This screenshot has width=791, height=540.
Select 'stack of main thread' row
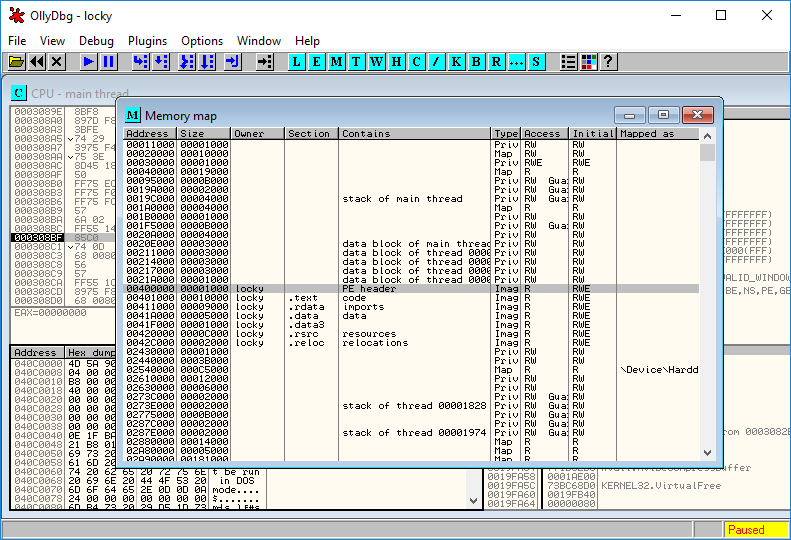coord(411,199)
